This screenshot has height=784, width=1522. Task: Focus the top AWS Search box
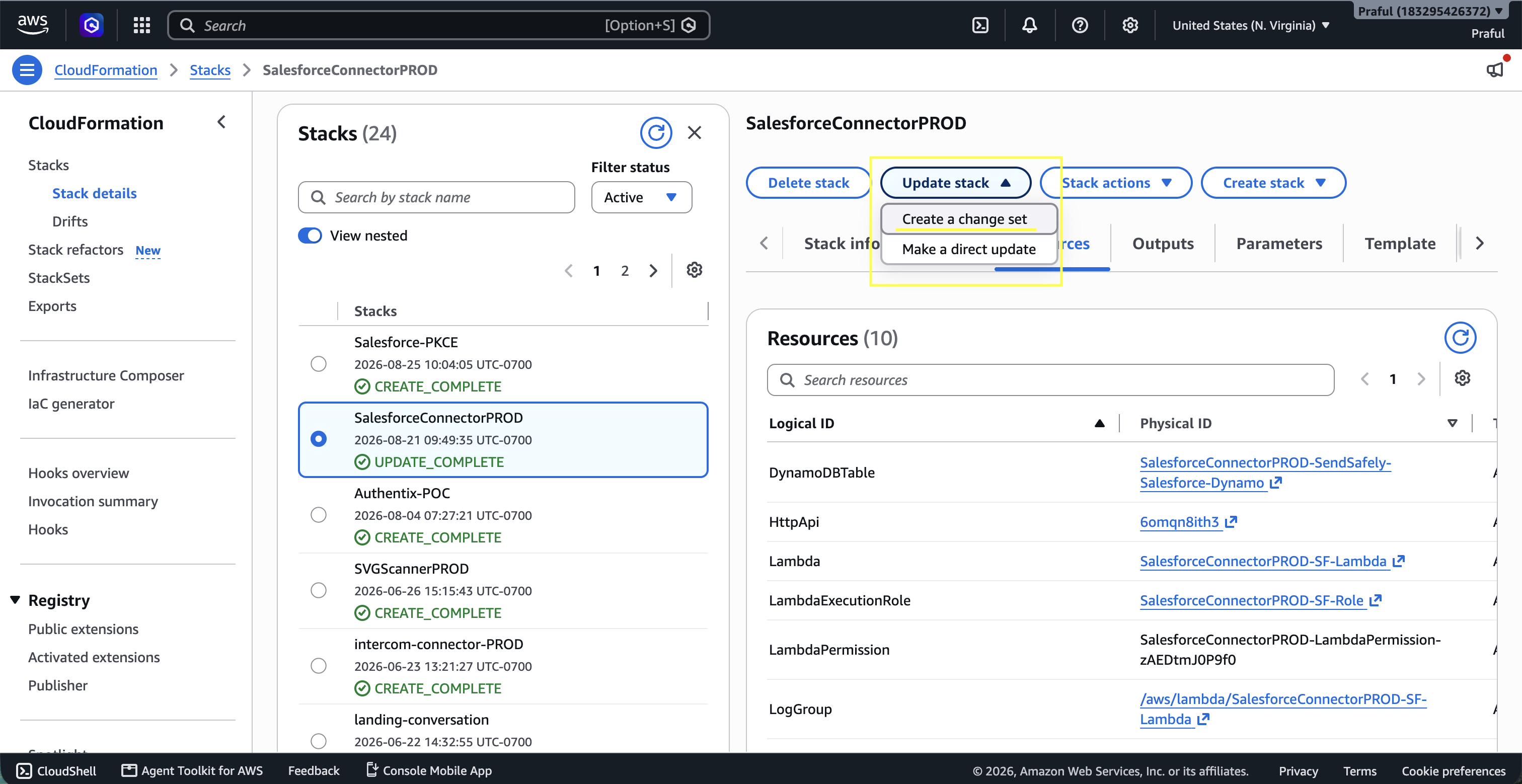tap(438, 25)
